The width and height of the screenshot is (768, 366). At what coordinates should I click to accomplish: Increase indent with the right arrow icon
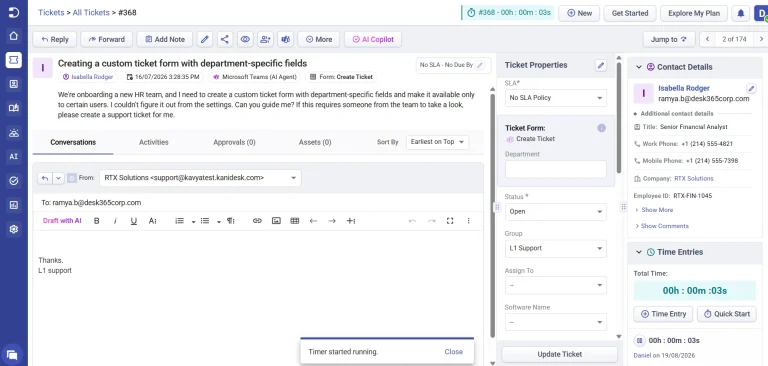tap(332, 221)
